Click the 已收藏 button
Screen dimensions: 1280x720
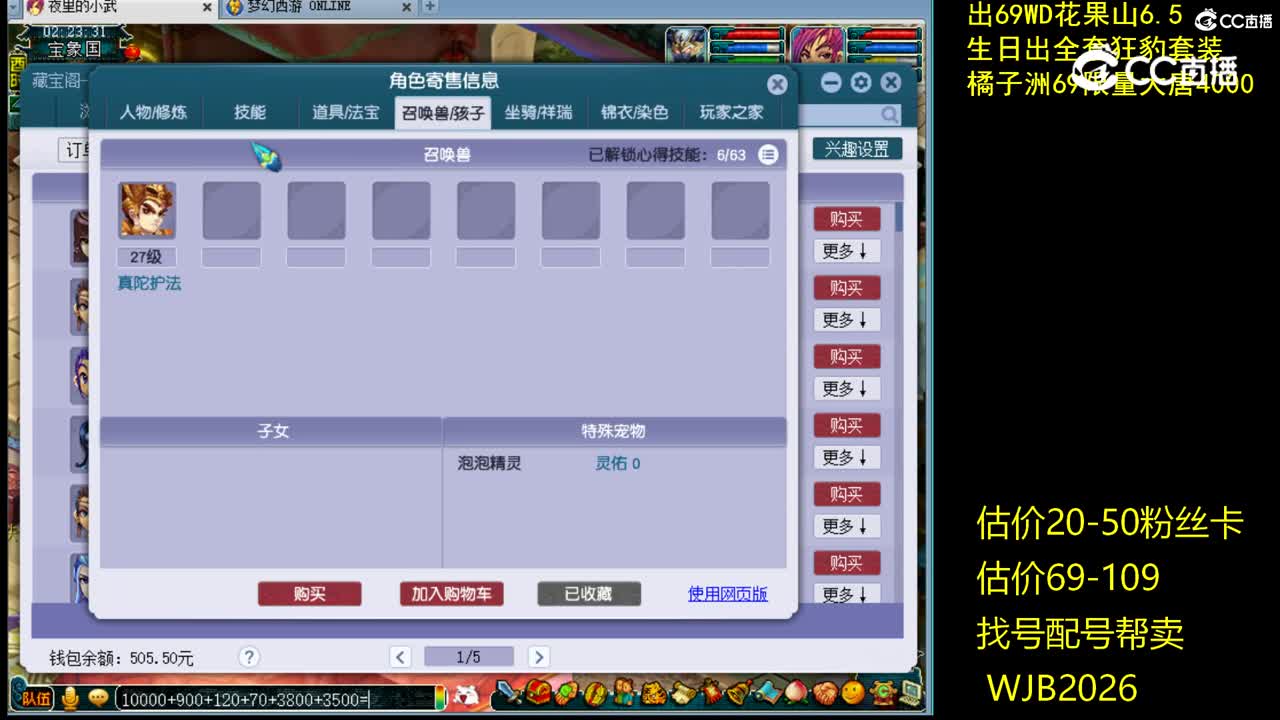pos(589,594)
